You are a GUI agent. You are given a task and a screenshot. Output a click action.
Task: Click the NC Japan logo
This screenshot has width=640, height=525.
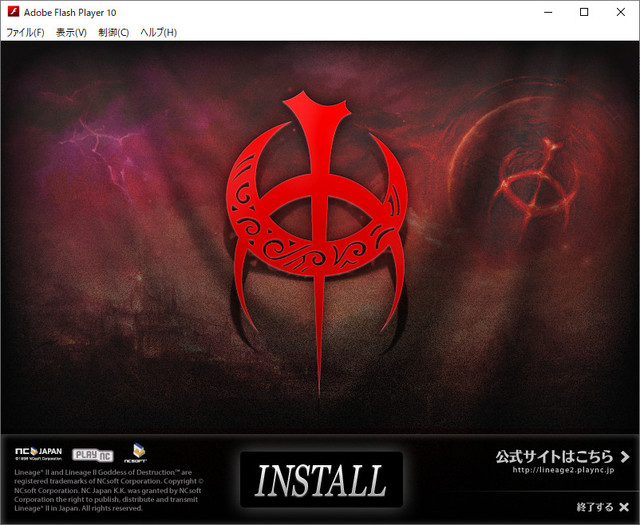pos(38,453)
